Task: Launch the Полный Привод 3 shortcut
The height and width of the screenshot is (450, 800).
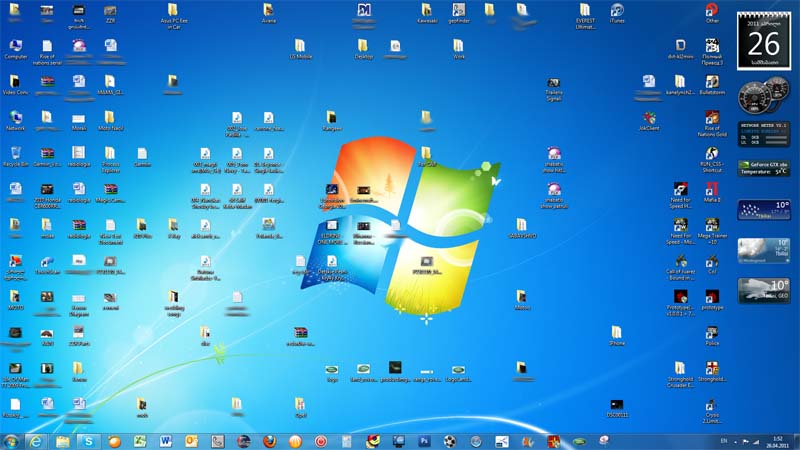Action: 712,53
